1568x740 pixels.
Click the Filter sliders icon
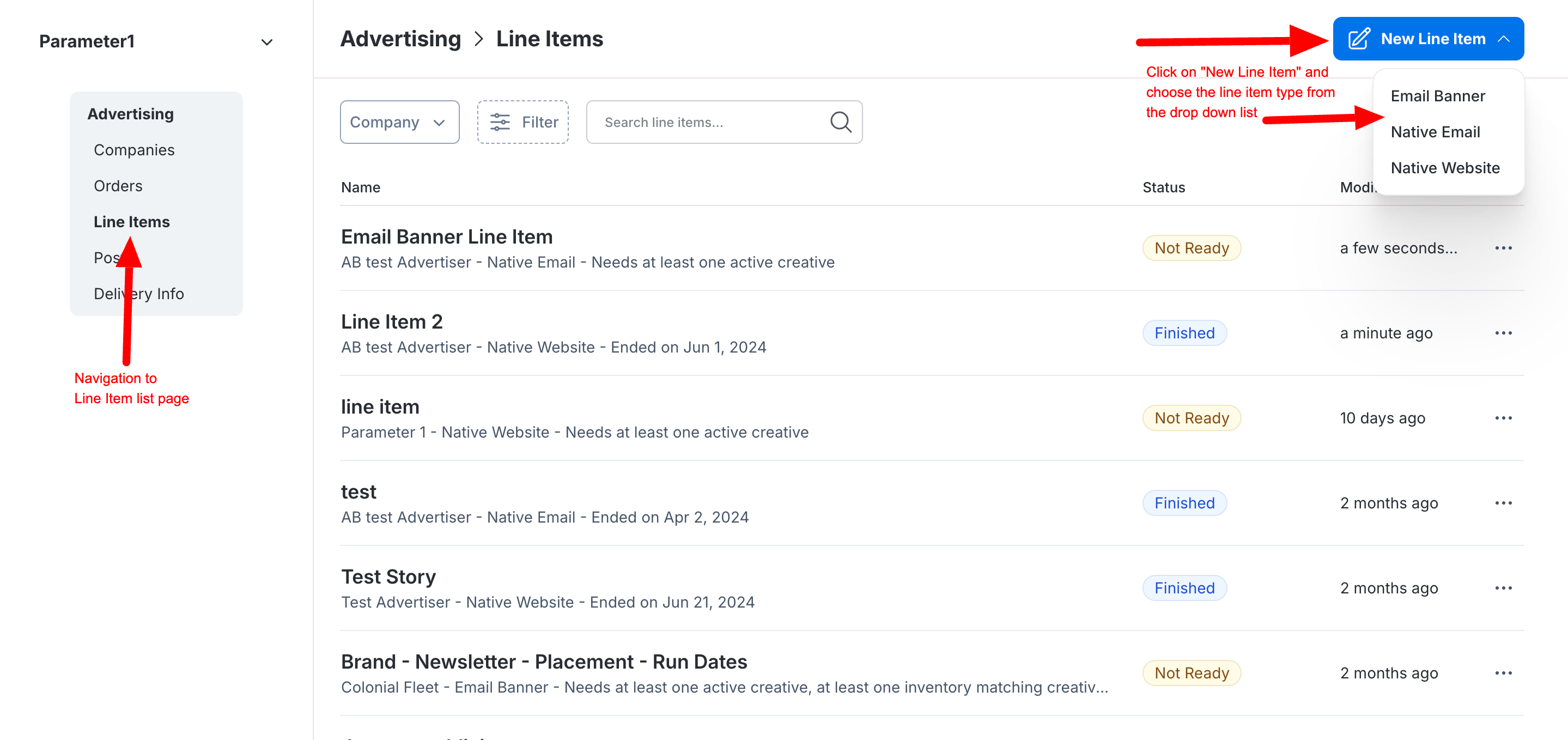500,122
